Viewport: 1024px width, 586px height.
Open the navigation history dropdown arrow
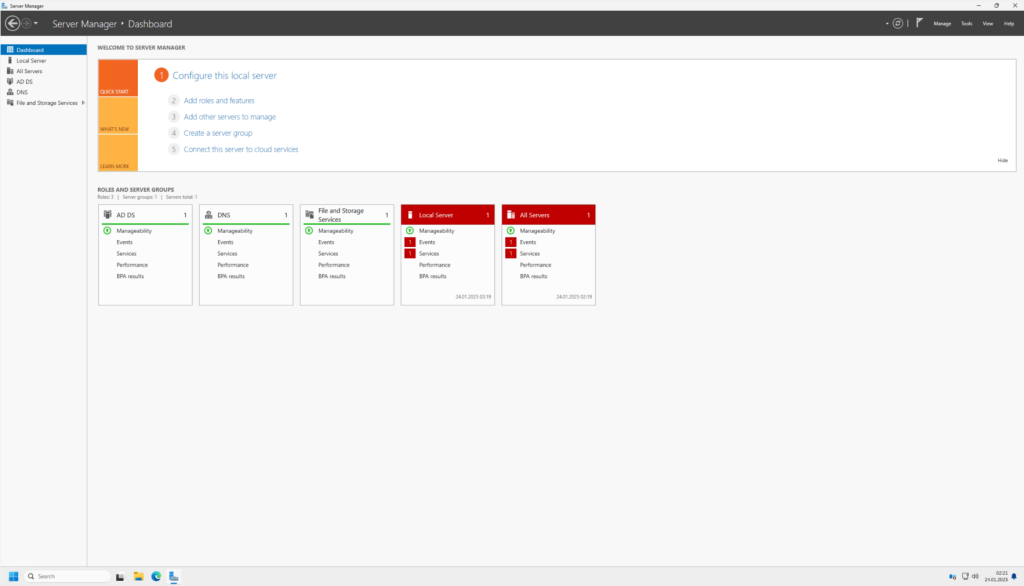pos(36,24)
